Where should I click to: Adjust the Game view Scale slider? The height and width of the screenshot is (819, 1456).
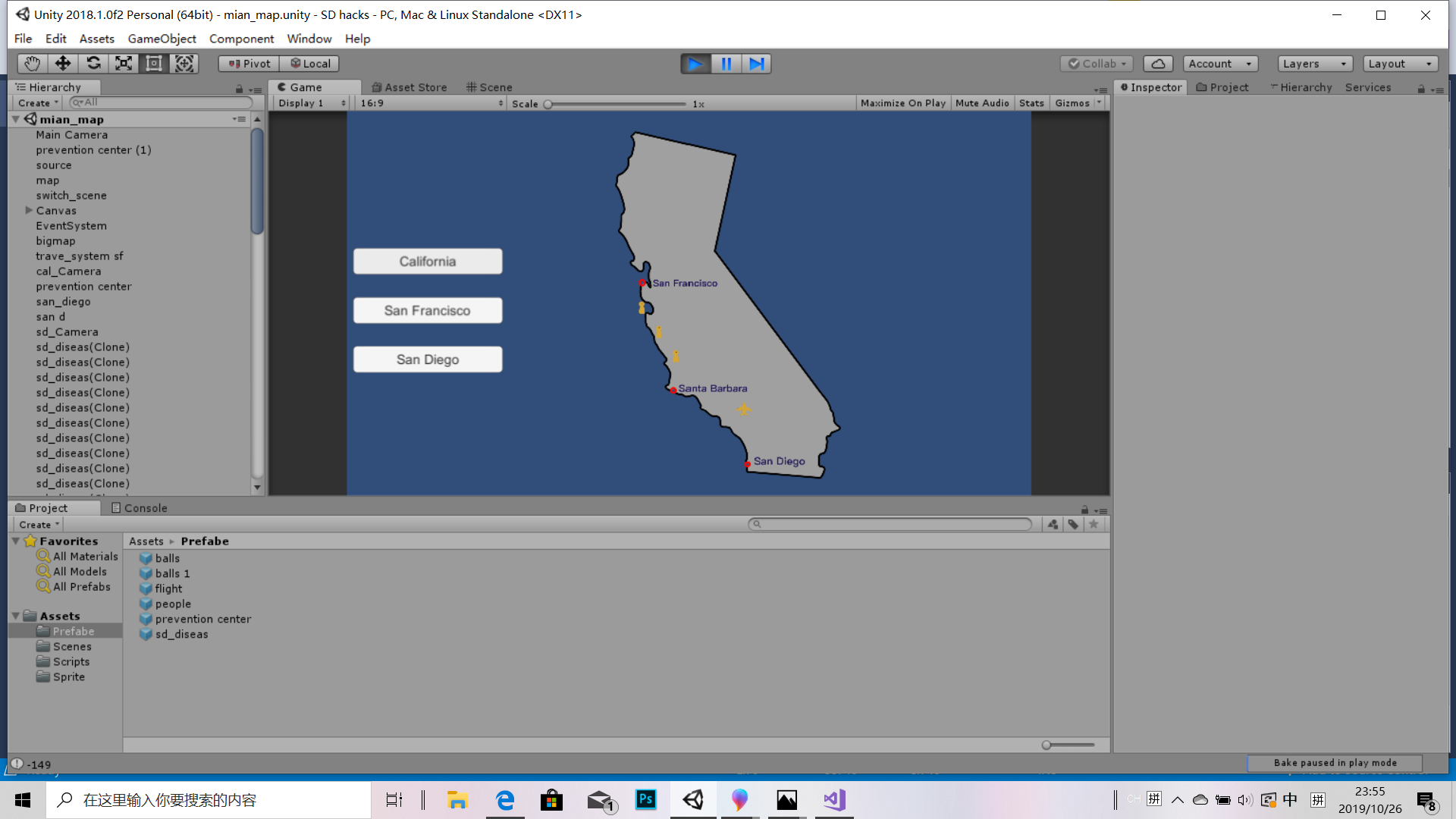pos(548,104)
